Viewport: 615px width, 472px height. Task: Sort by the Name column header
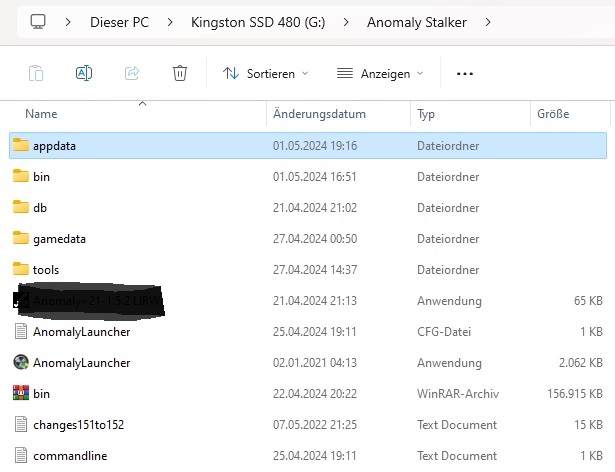pos(41,114)
